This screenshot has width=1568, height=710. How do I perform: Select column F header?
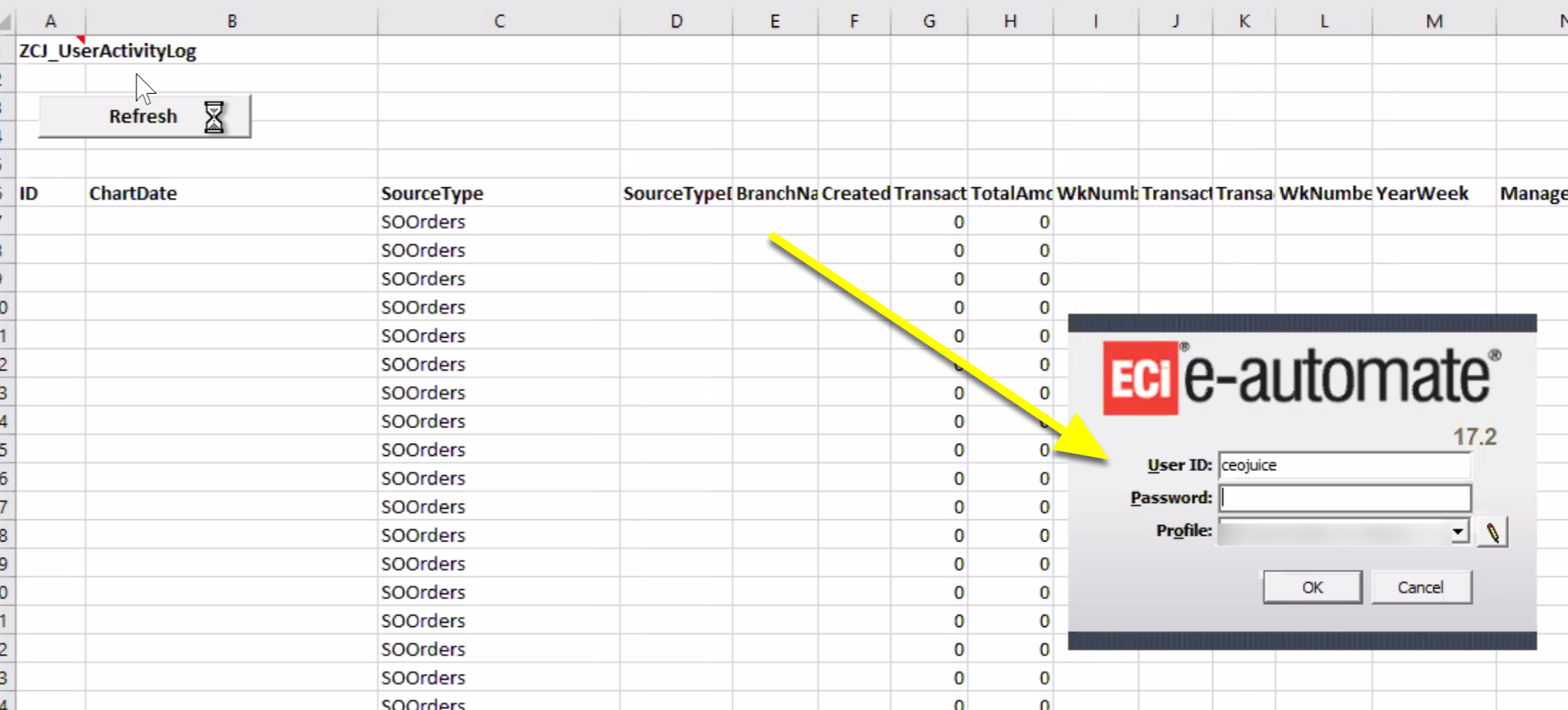coord(854,21)
